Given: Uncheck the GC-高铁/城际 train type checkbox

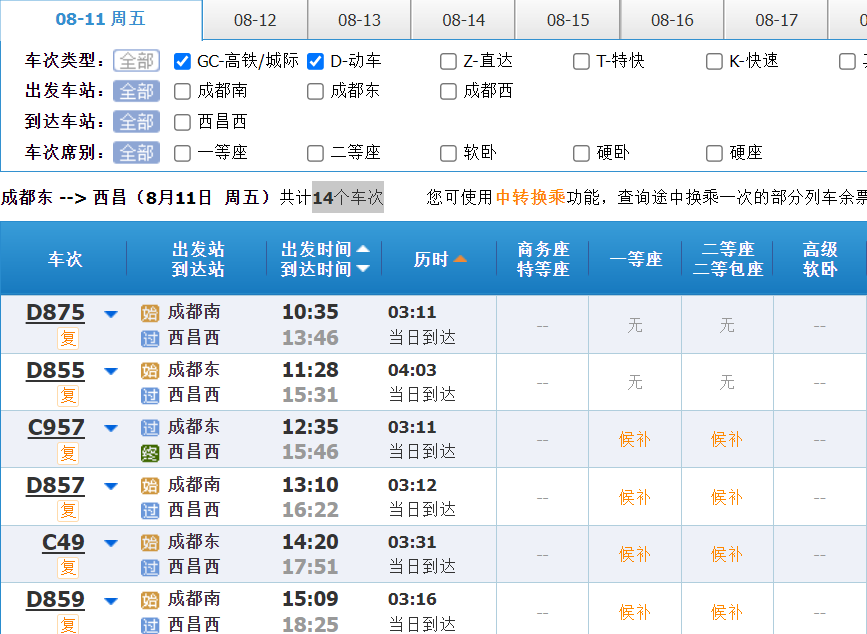Looking at the screenshot, I should click(x=182, y=61).
